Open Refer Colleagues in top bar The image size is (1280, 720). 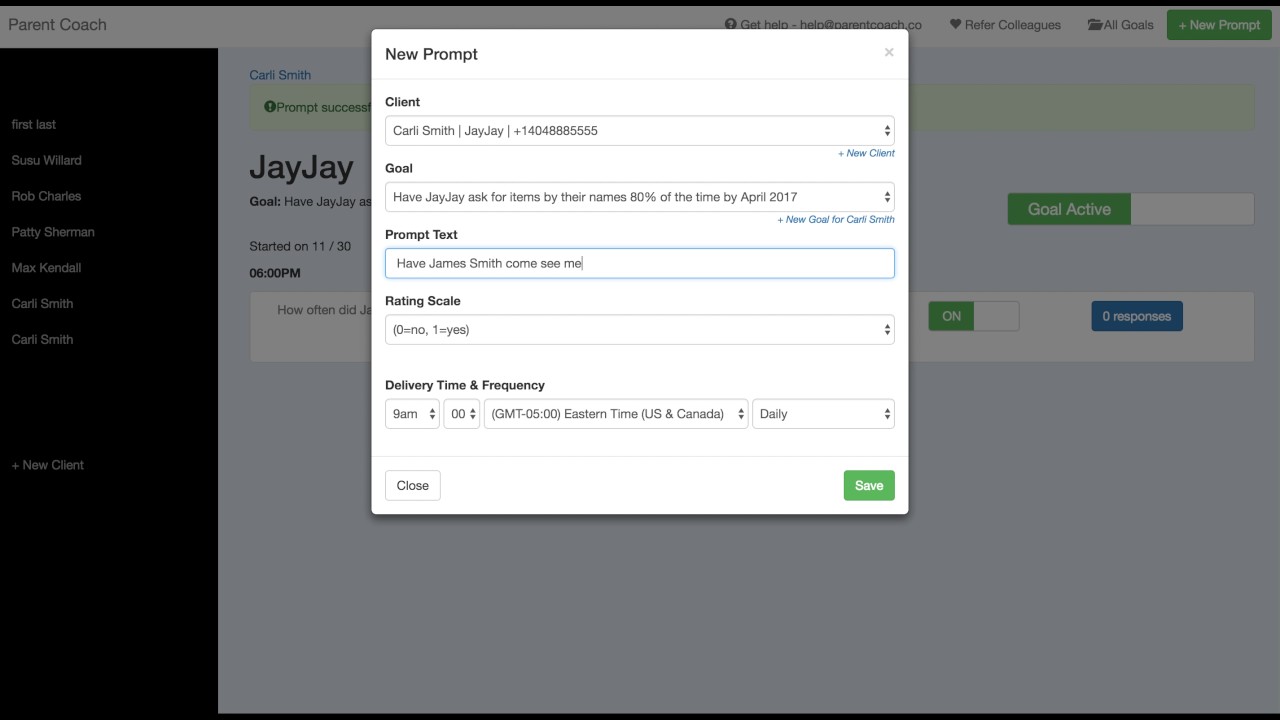tap(1005, 25)
